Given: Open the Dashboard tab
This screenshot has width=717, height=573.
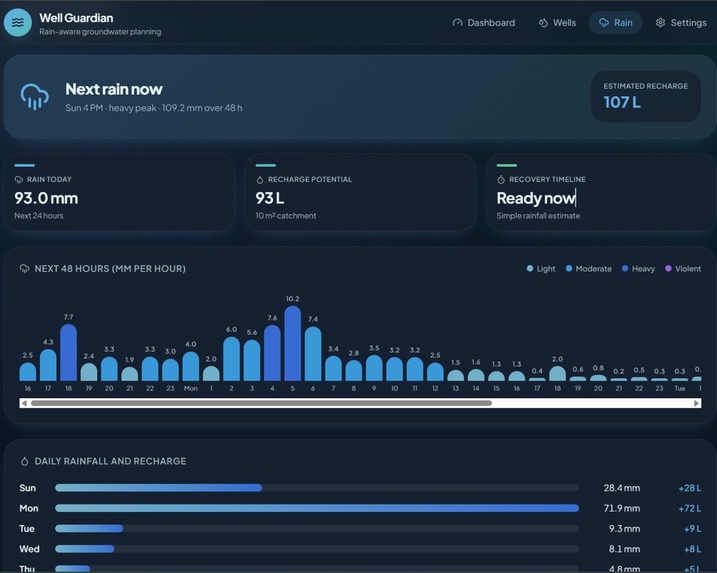Looking at the screenshot, I should [x=484, y=22].
